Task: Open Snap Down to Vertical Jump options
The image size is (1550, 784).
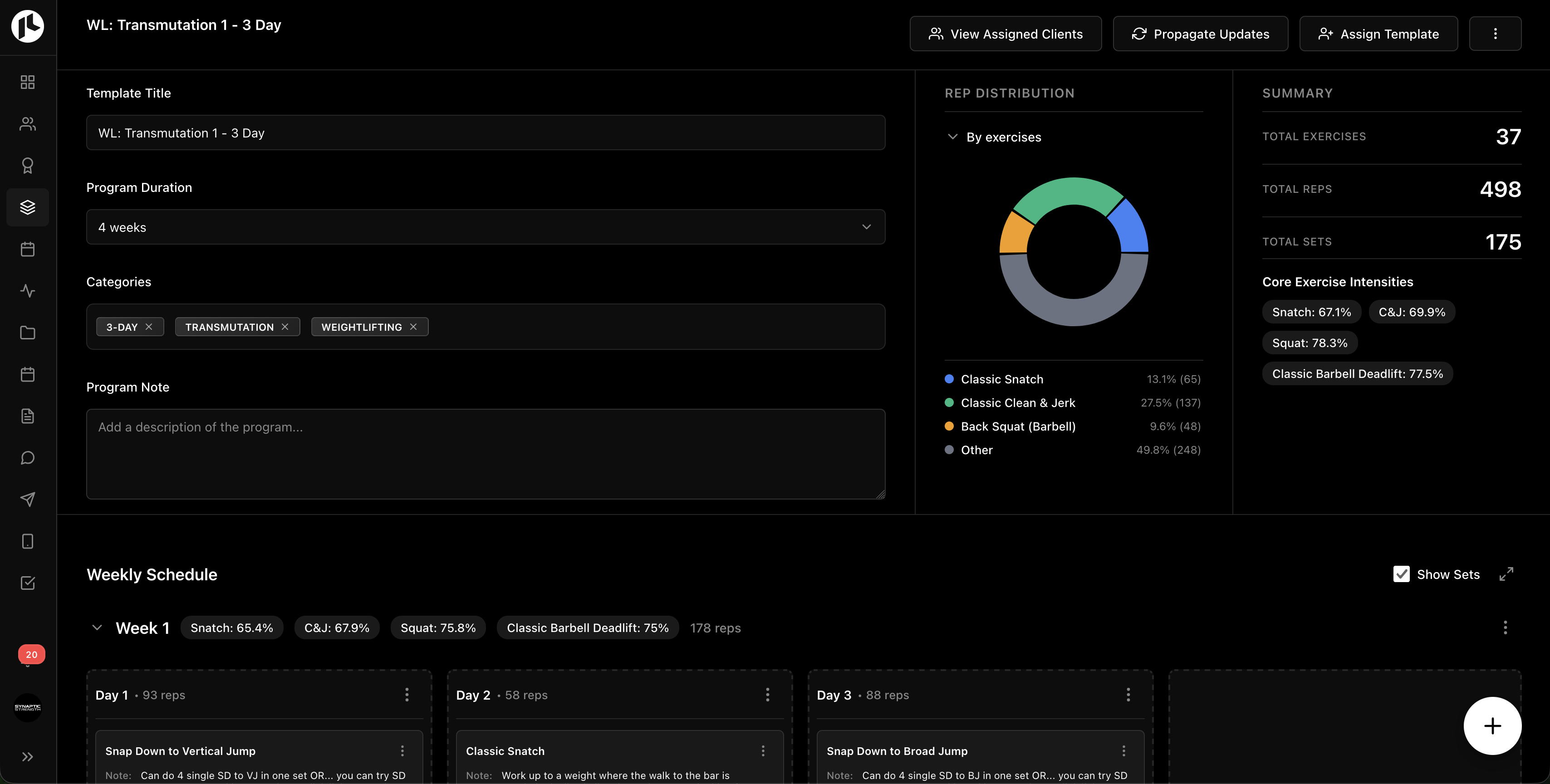Action: pos(402,751)
